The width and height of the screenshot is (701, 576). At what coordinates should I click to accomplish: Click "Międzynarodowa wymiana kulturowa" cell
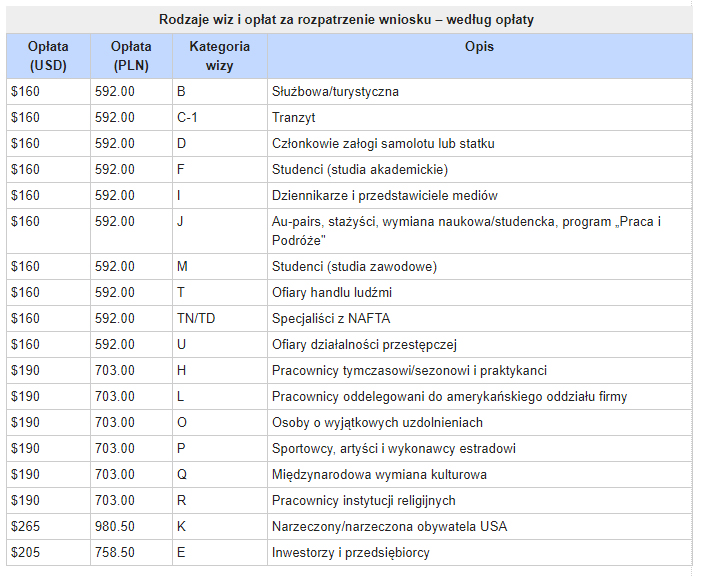[479, 474]
